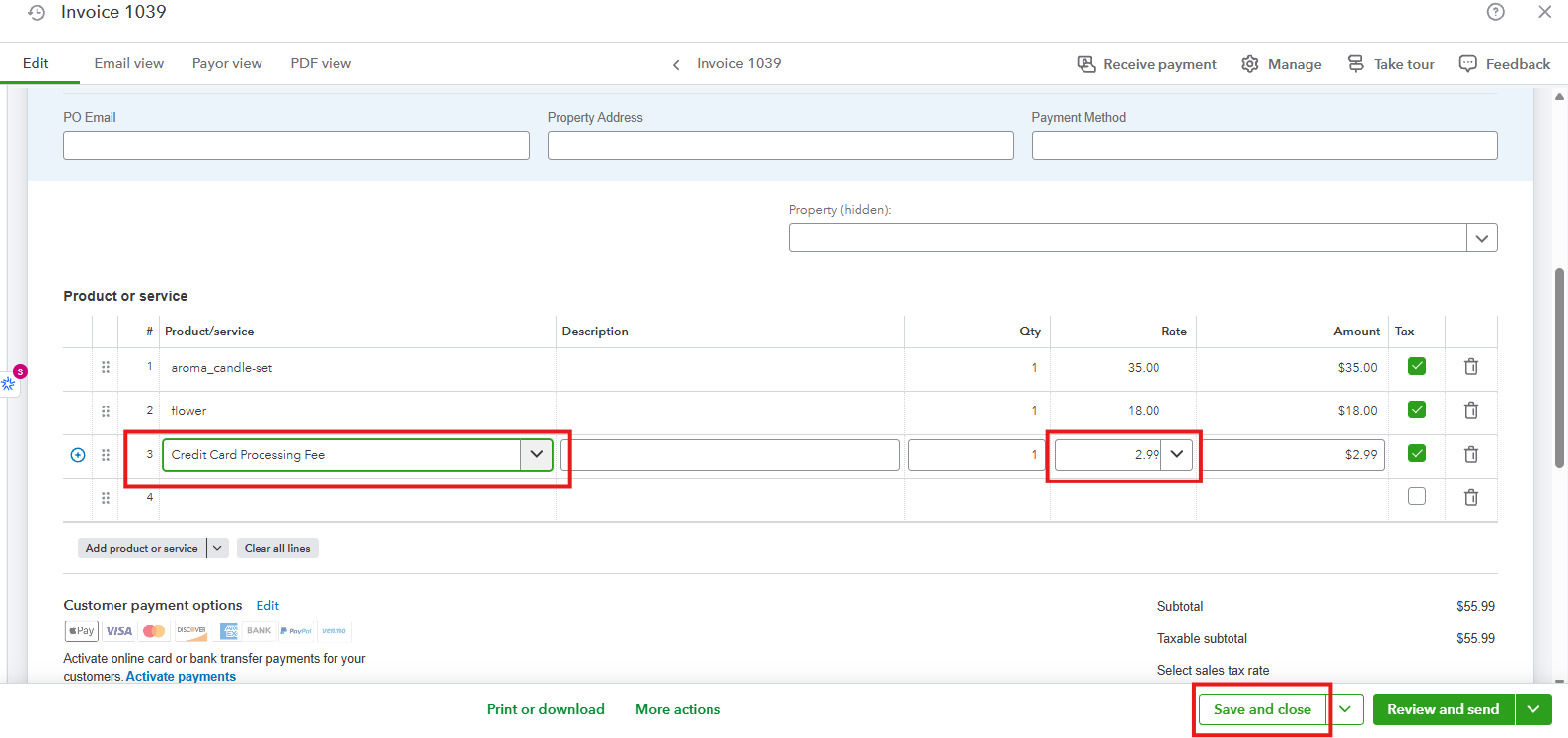Delete the flower line using trash icon

coord(1470,410)
